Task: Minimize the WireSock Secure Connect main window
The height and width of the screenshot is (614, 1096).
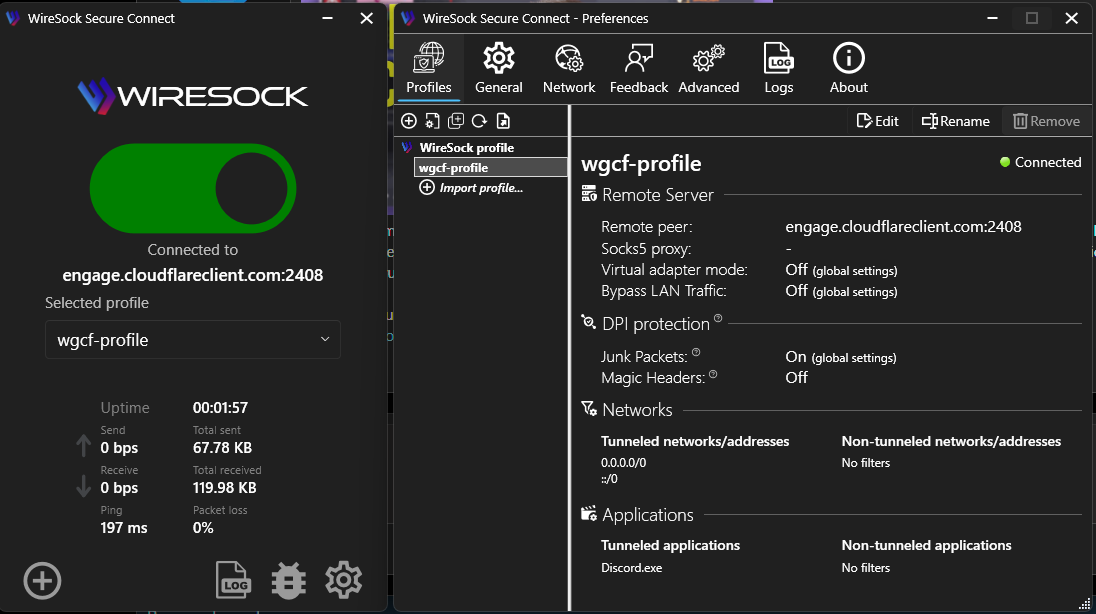Action: point(327,18)
